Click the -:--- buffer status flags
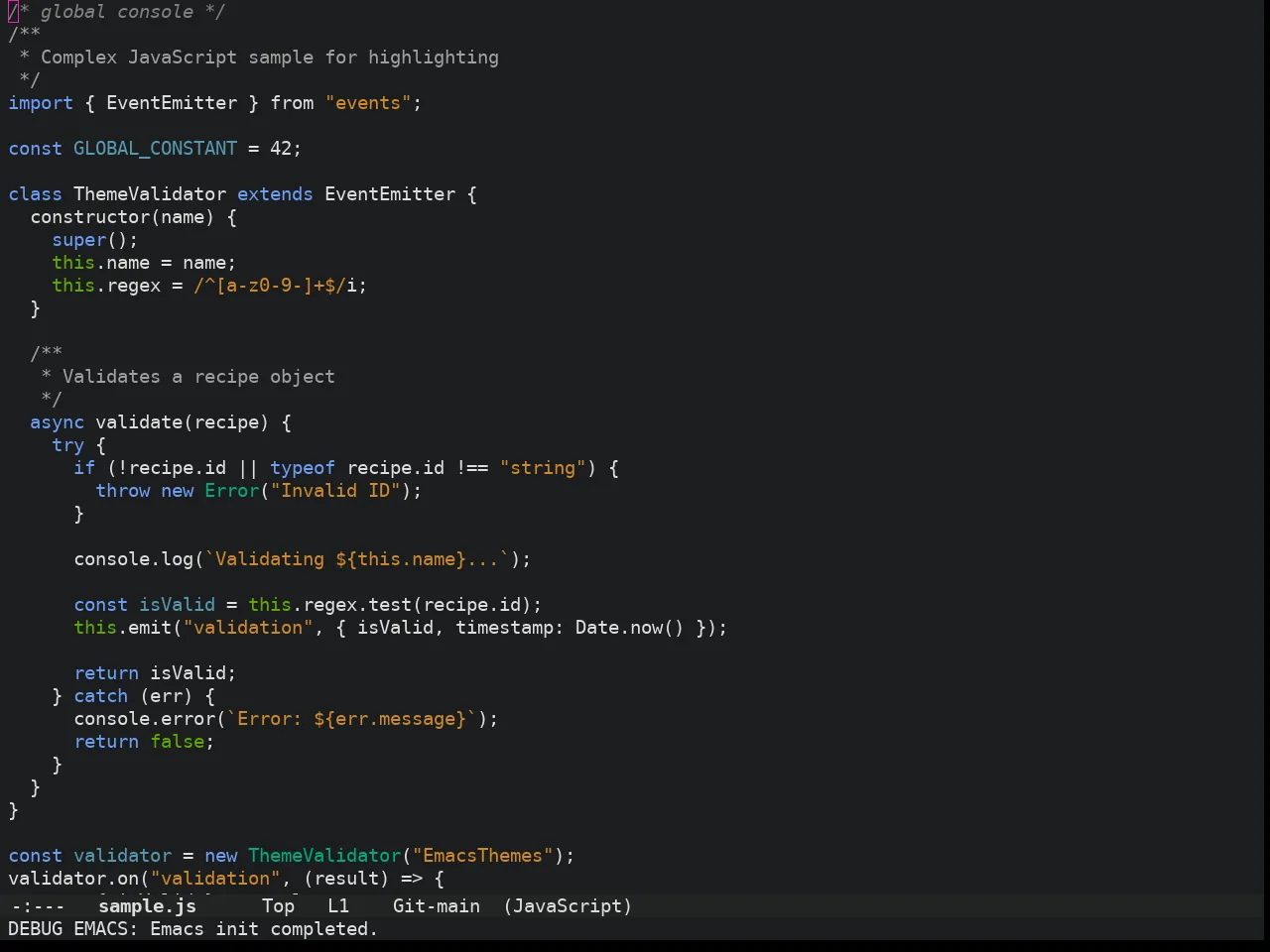The height and width of the screenshot is (952, 1270). (x=38, y=906)
